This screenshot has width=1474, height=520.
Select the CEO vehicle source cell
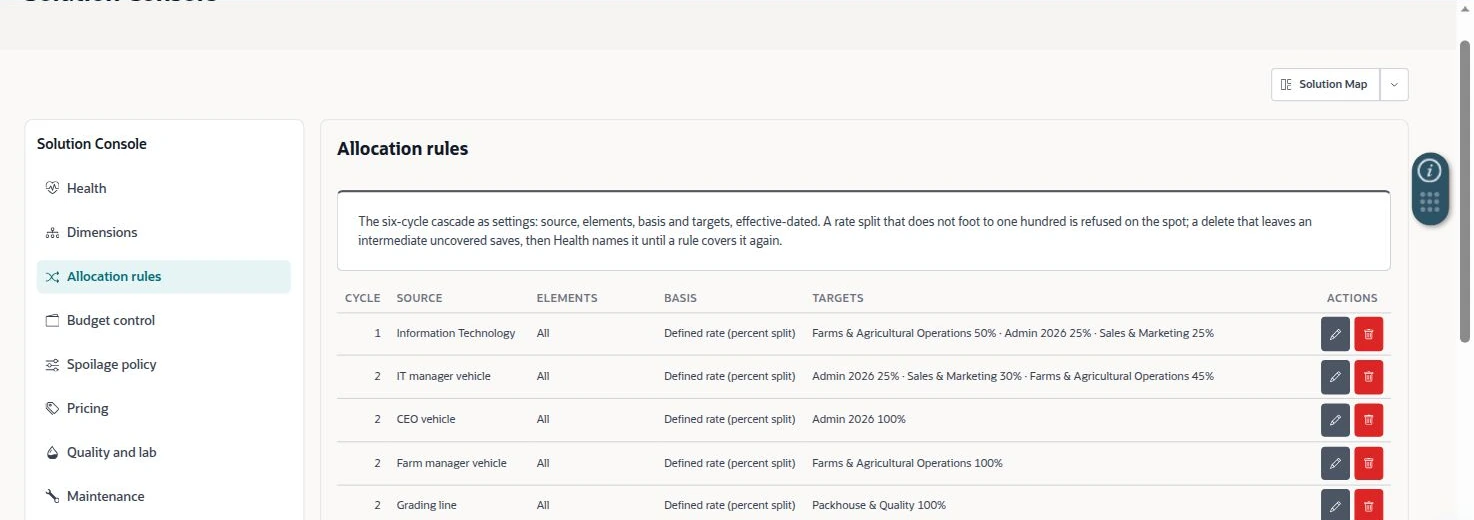pyautogui.click(x=425, y=419)
